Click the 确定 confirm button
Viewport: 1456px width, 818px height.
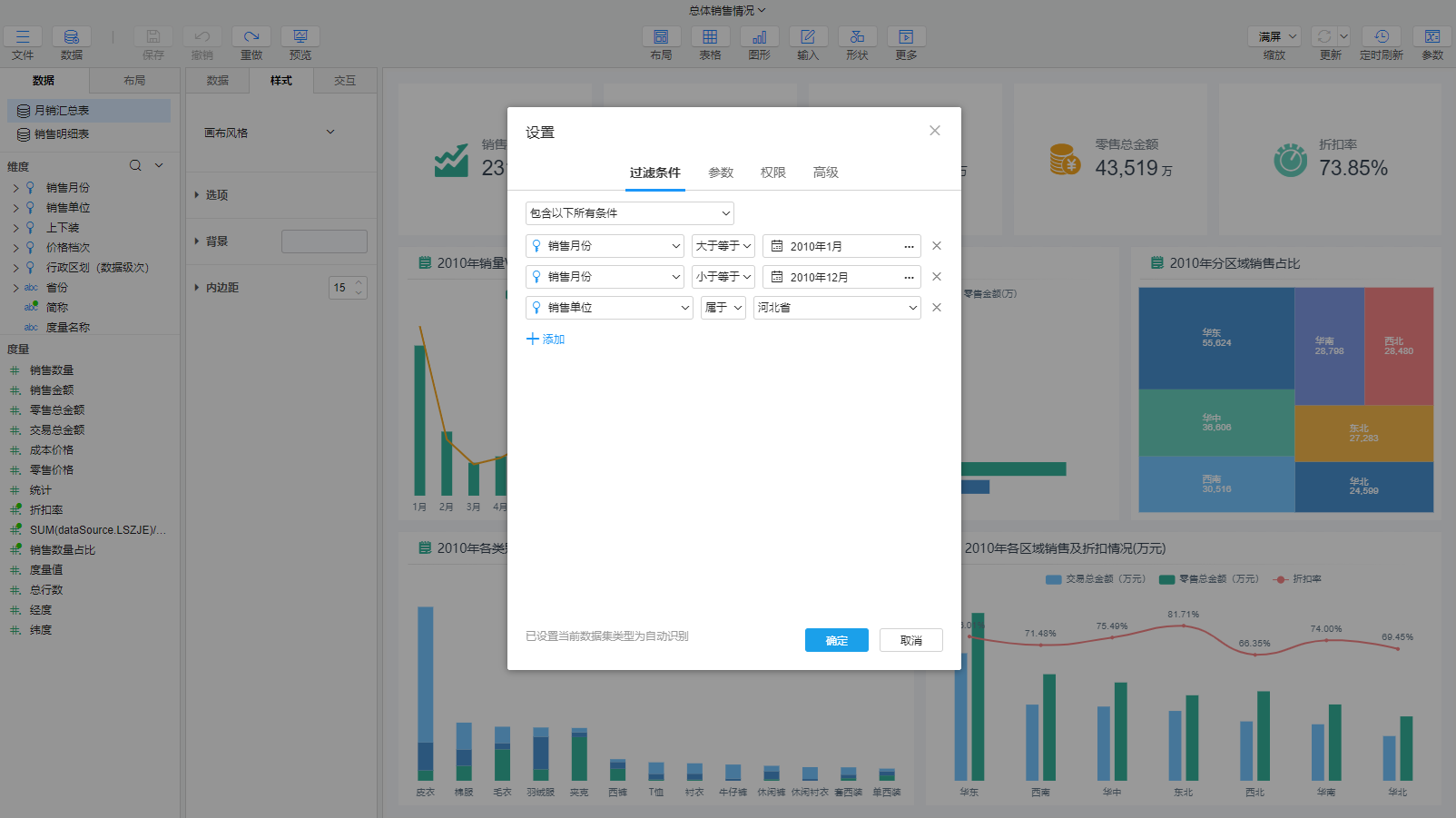(836, 640)
